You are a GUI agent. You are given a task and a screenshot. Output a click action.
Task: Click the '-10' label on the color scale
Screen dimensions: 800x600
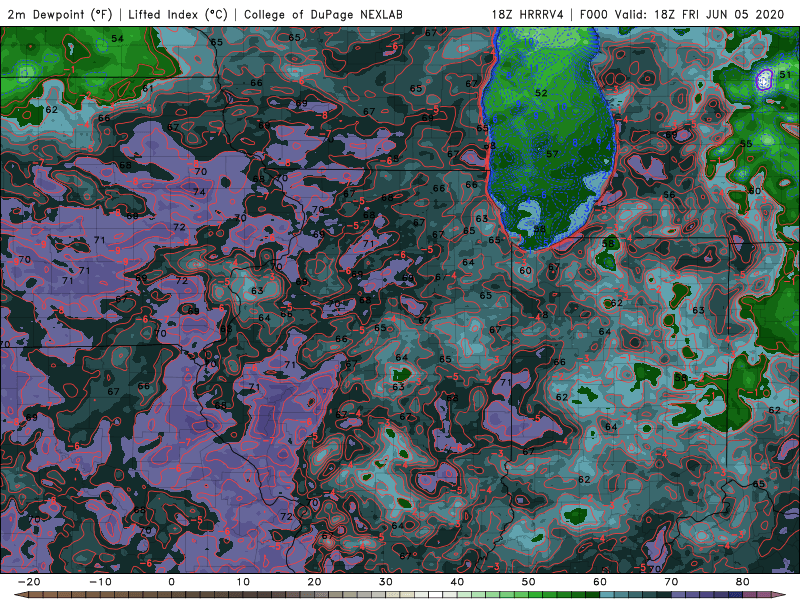coord(100,582)
